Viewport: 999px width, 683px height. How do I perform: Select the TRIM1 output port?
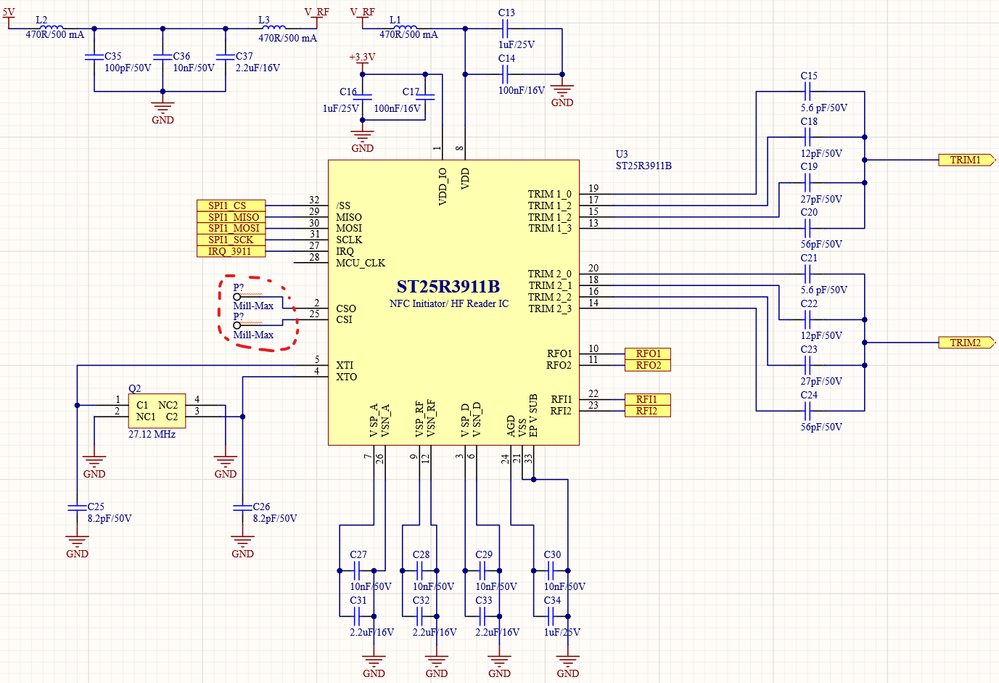coord(967,160)
